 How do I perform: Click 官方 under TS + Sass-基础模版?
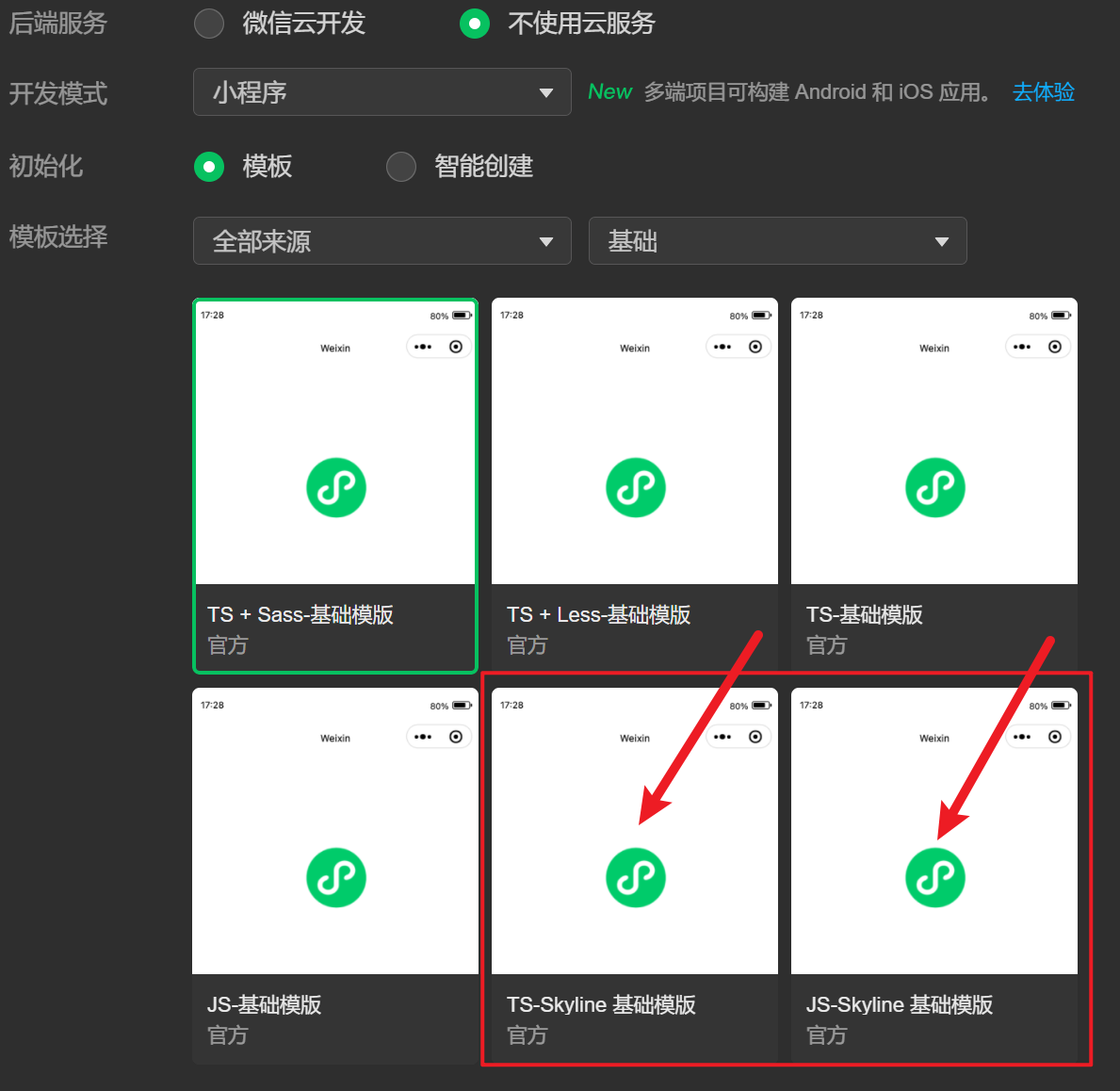coord(227,645)
